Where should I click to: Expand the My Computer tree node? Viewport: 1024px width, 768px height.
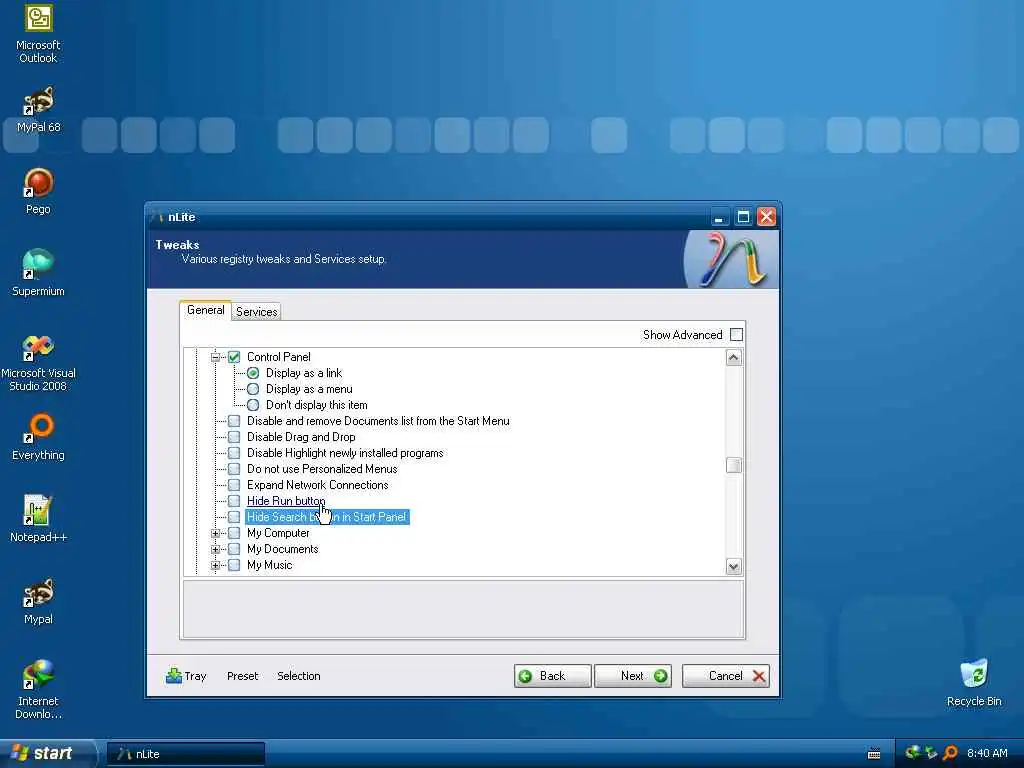tap(216, 533)
